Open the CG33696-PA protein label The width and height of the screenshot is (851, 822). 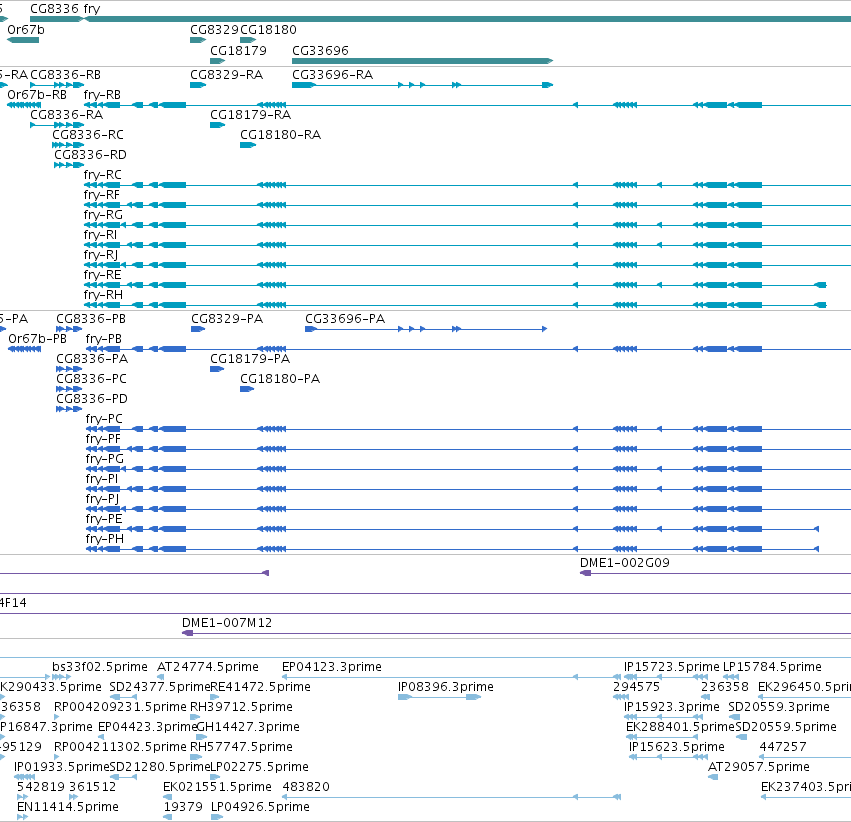[x=345, y=319]
